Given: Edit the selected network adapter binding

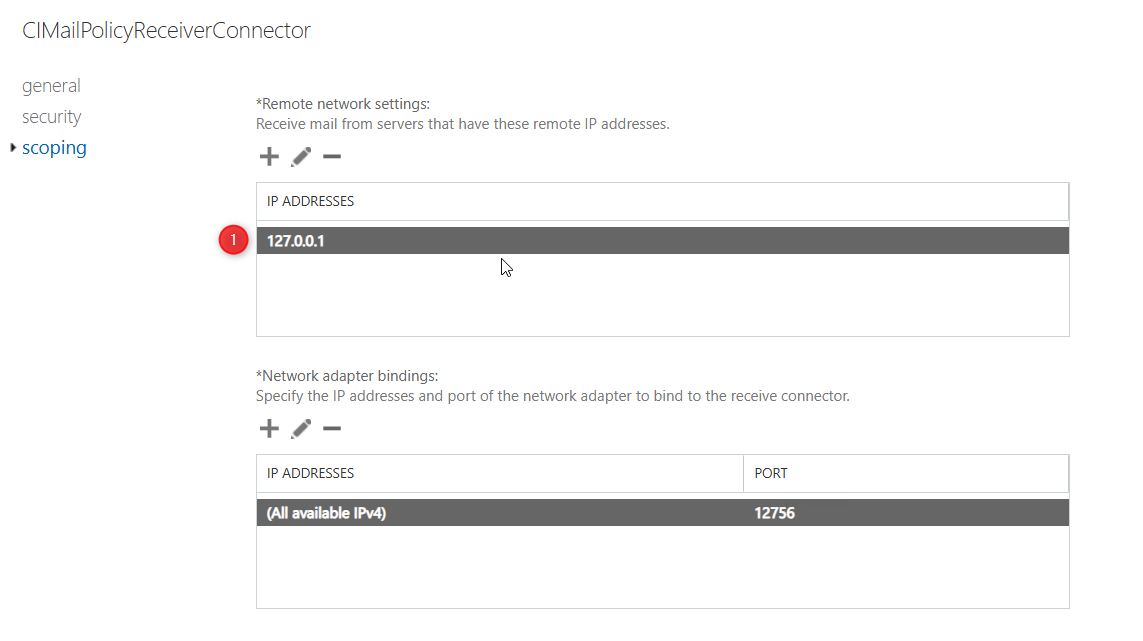Looking at the screenshot, I should point(300,429).
